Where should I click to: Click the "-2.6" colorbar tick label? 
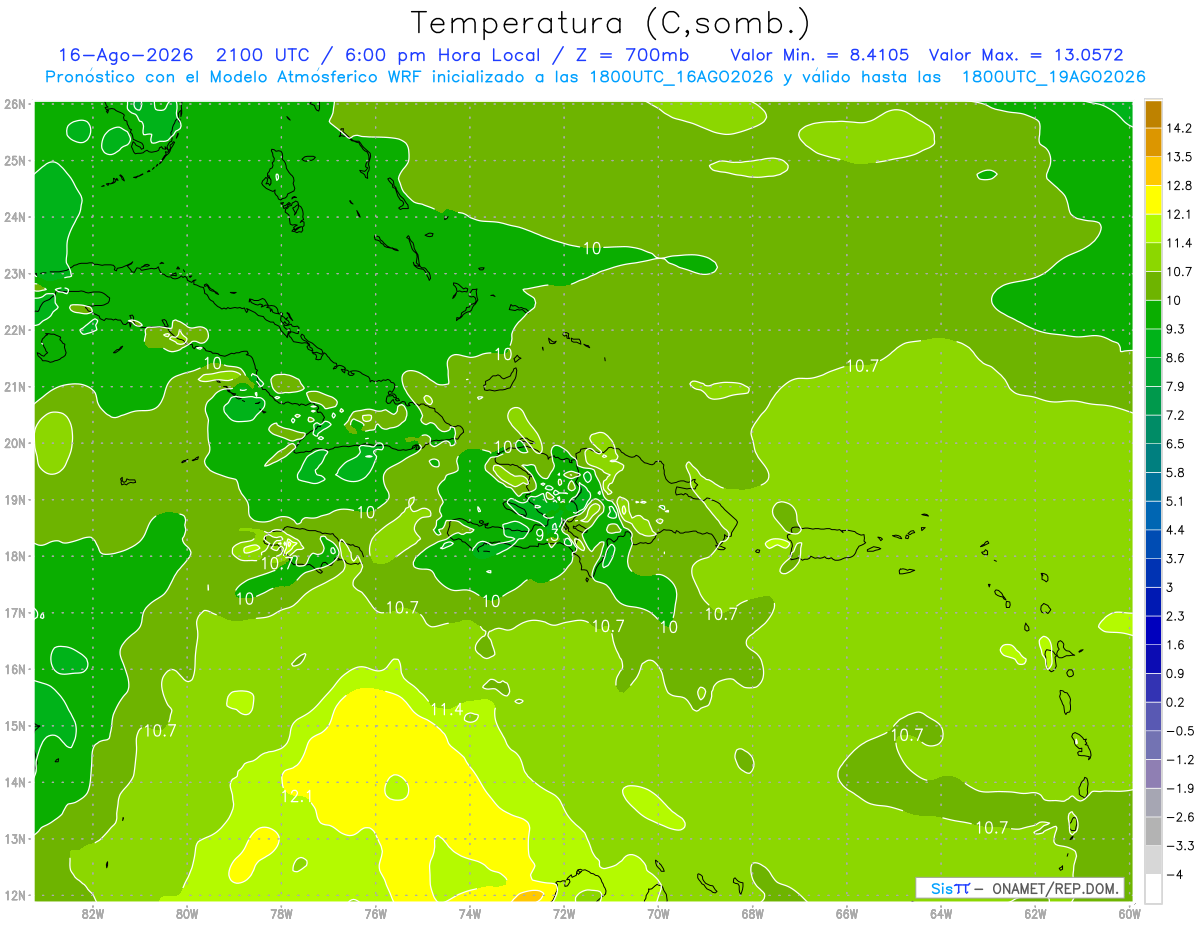click(1180, 817)
